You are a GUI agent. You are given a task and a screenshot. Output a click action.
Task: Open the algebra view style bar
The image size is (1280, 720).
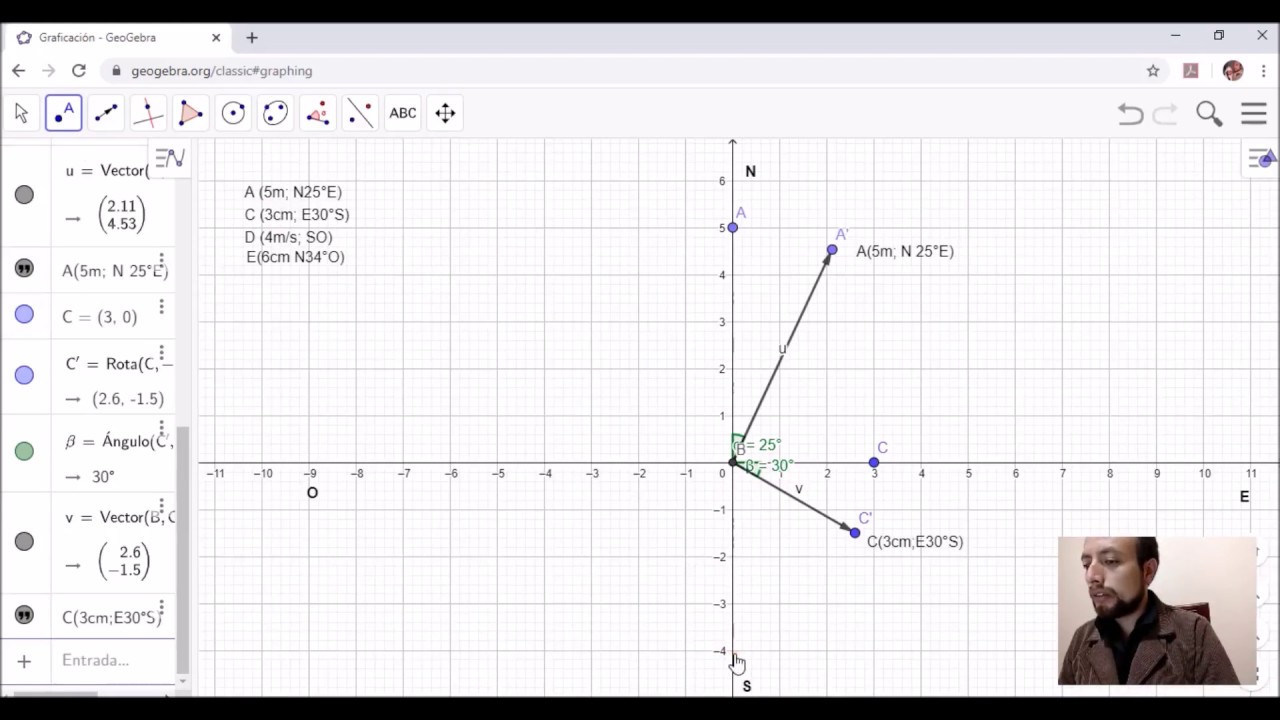(x=170, y=158)
